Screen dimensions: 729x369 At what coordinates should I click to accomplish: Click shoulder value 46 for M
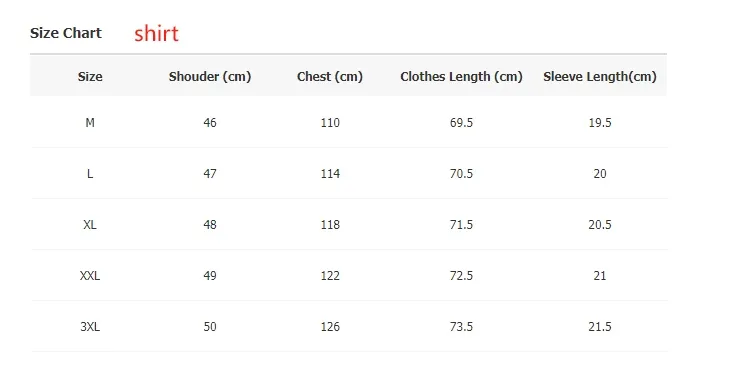point(210,123)
